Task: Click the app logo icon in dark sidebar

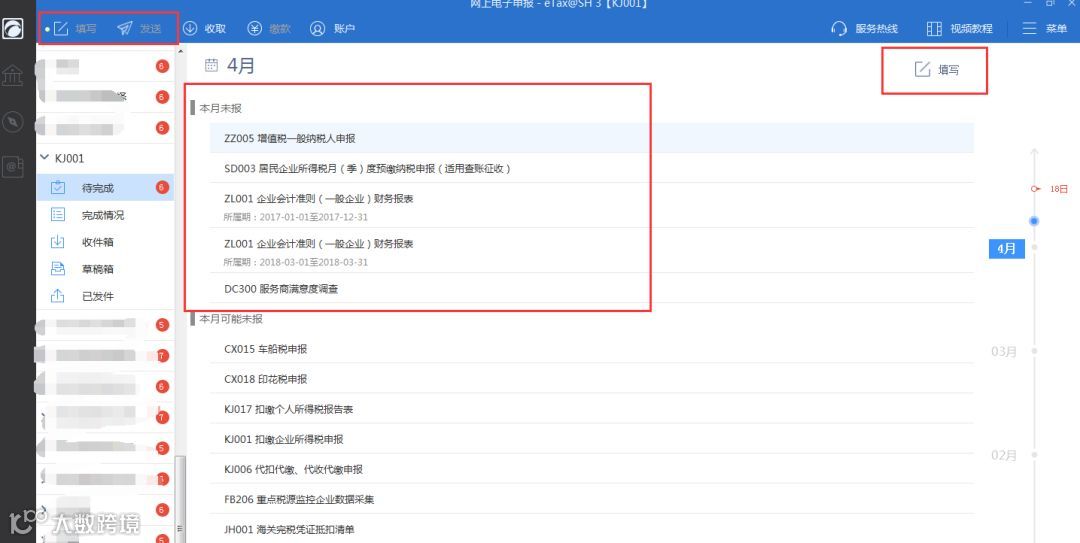Action: point(12,29)
